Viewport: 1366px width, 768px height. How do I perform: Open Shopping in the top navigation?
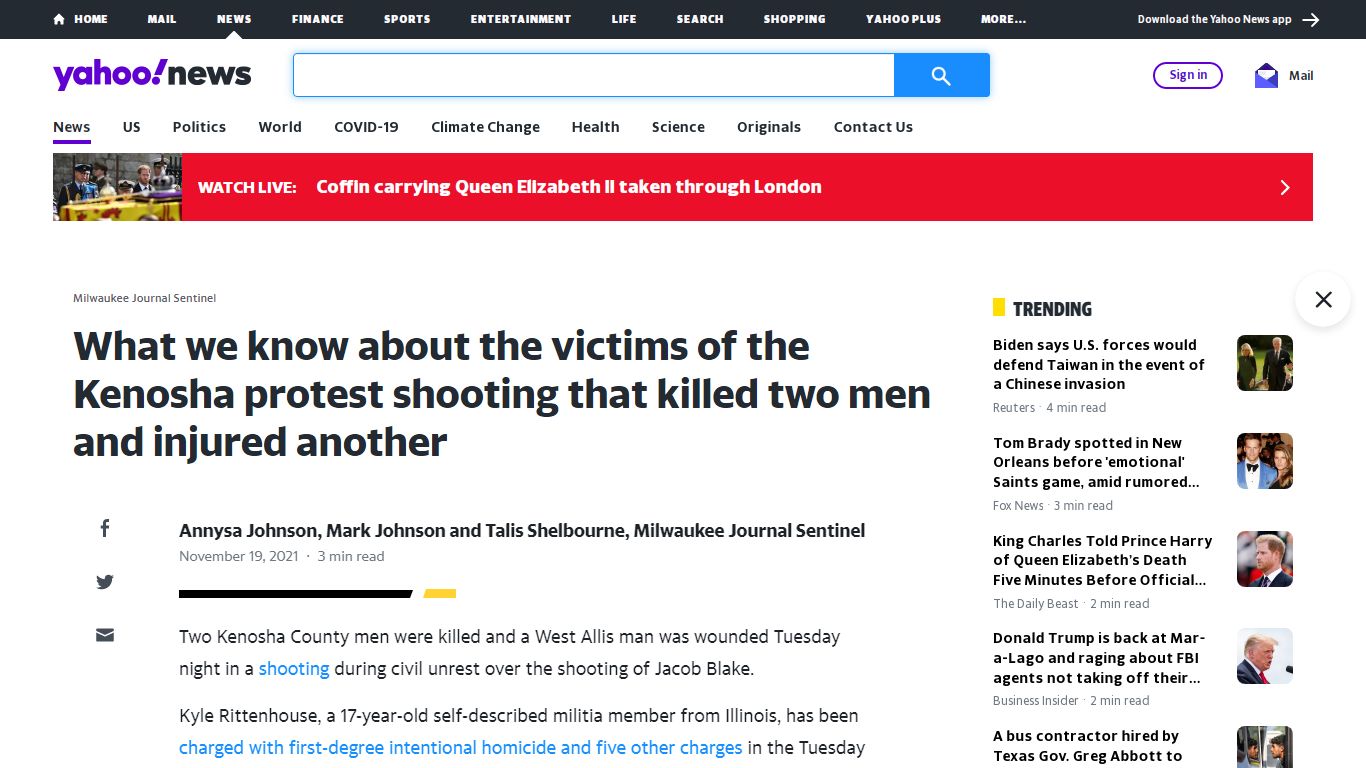coord(794,19)
